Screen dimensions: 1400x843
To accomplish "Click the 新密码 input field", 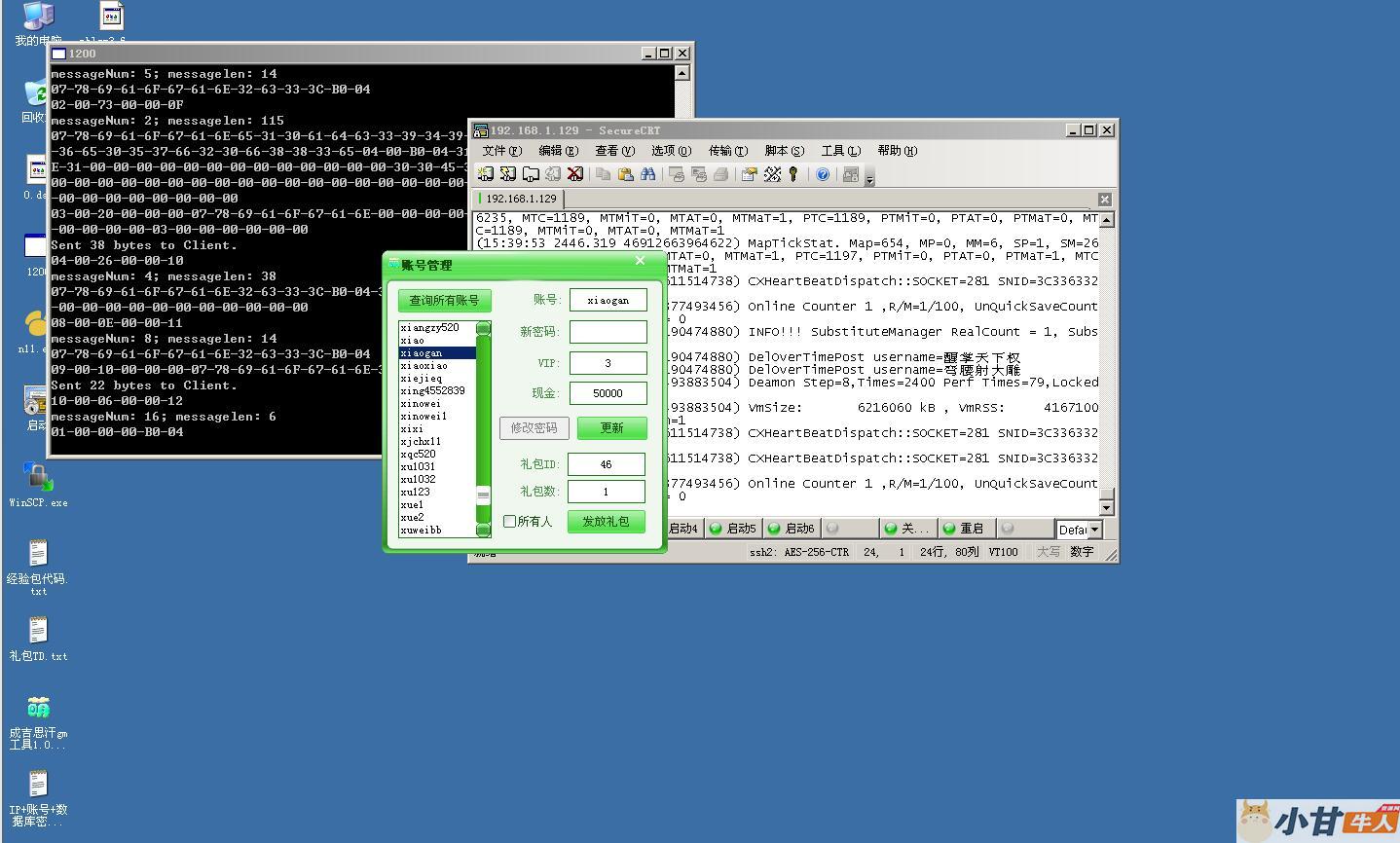I will (x=608, y=332).
